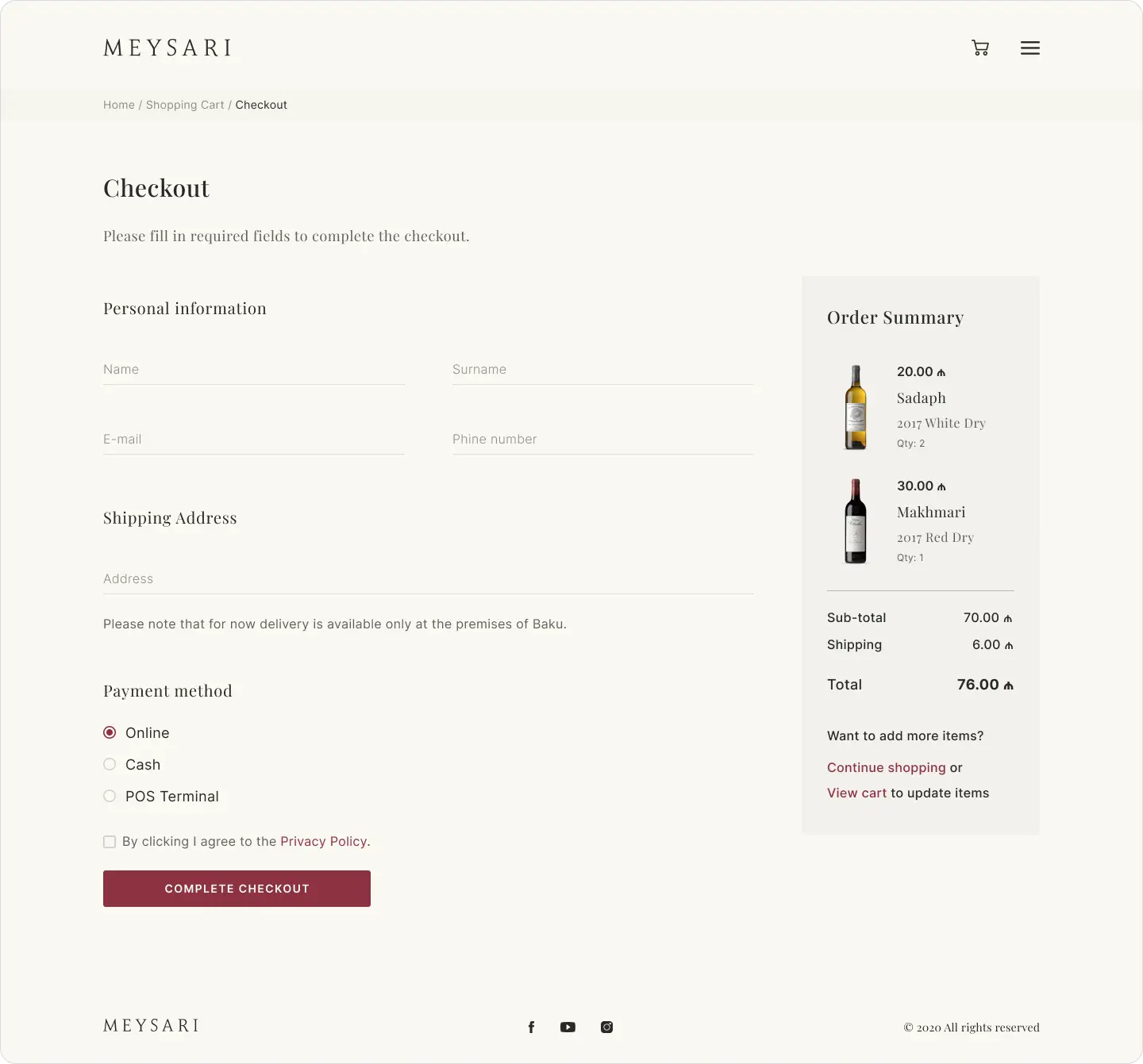Open the Privacy Policy link
The width and height of the screenshot is (1143, 1064).
tap(323, 841)
